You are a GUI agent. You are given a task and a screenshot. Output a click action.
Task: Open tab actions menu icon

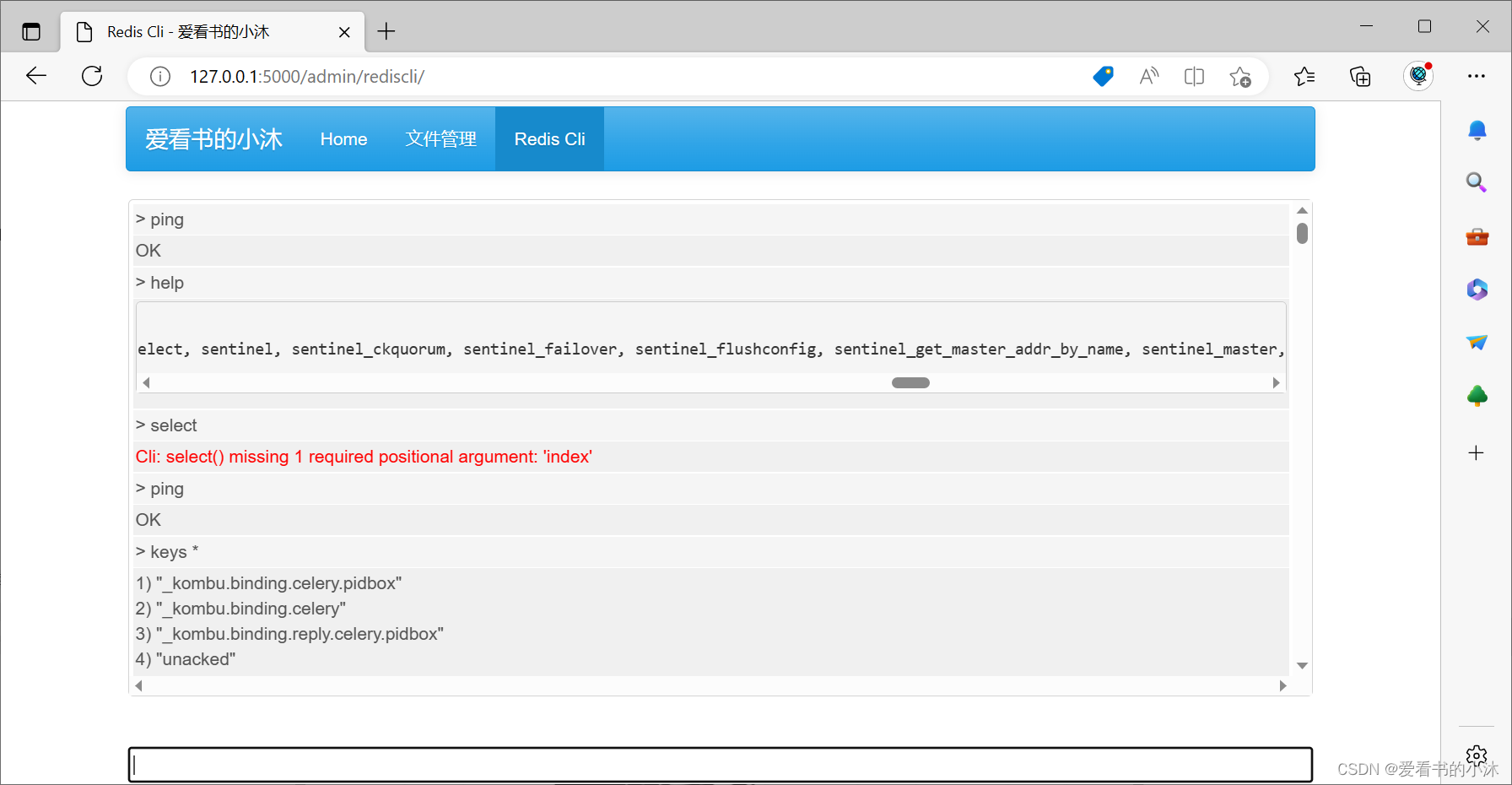click(x=31, y=32)
